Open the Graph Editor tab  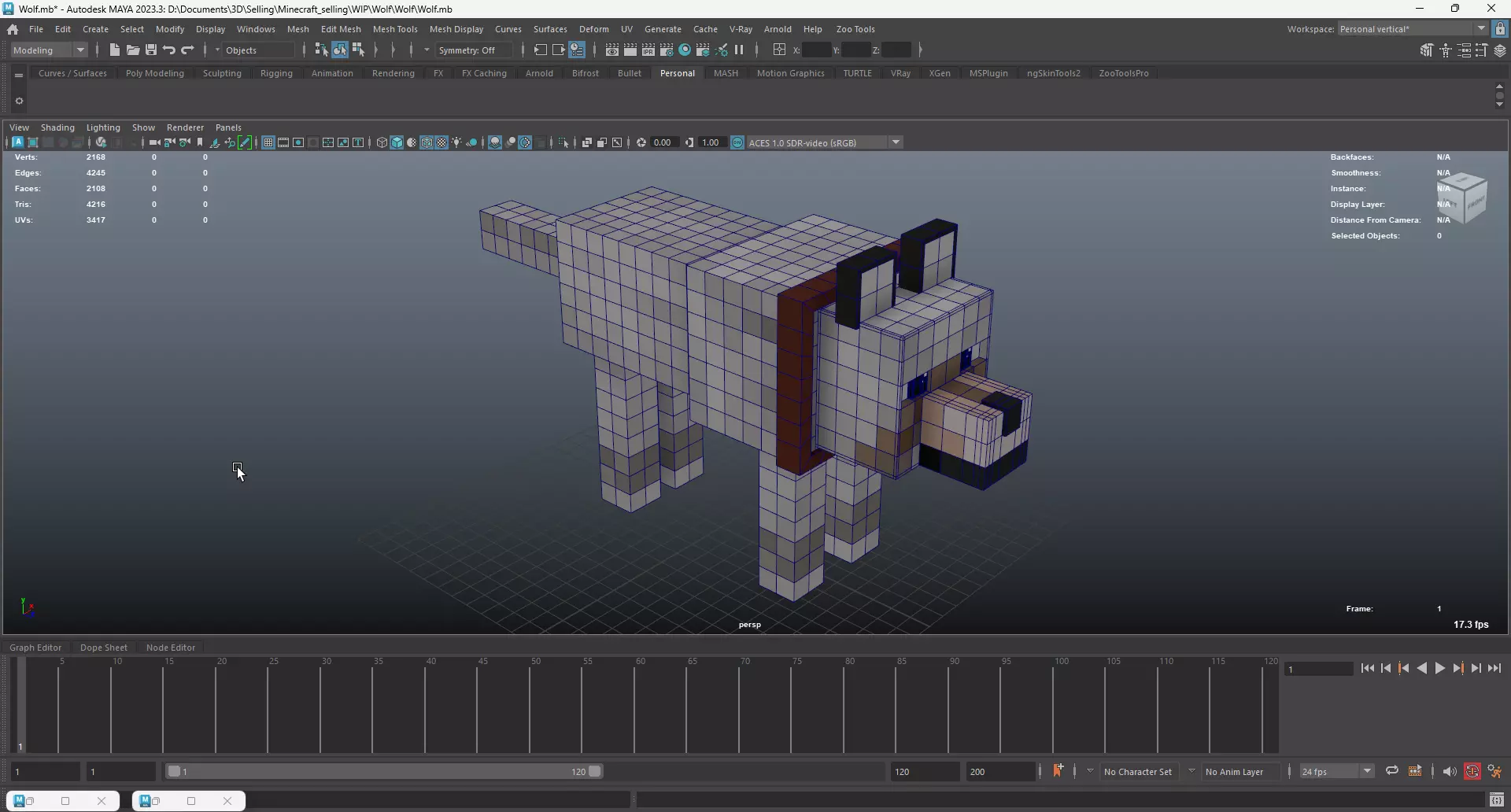pos(35,648)
